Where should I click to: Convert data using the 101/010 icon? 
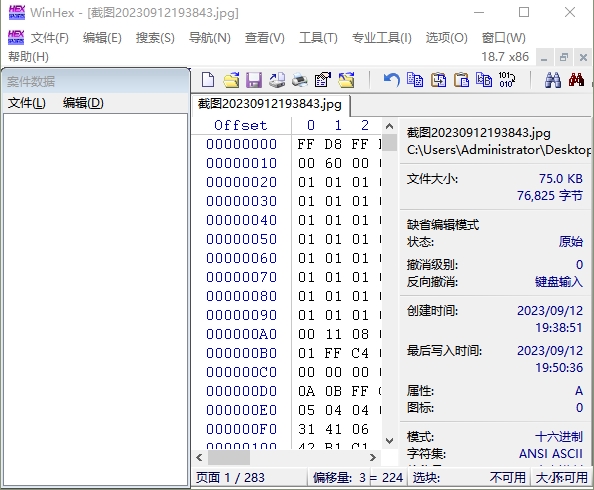(x=506, y=80)
